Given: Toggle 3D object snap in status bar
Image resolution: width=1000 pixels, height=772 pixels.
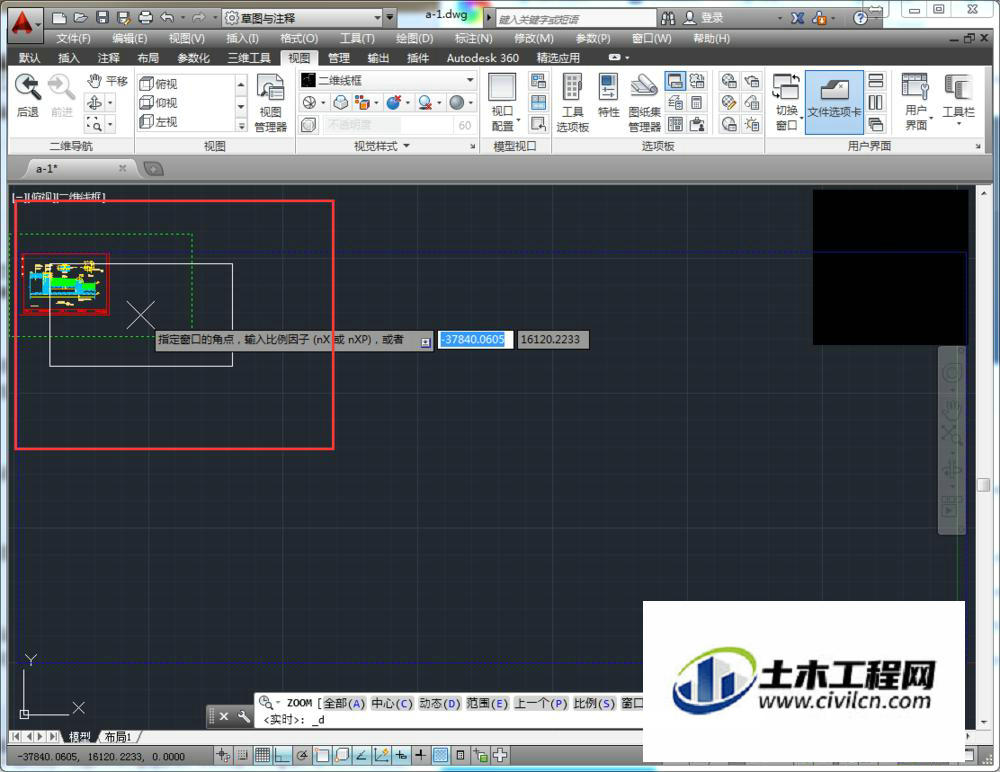Looking at the screenshot, I should click(342, 756).
